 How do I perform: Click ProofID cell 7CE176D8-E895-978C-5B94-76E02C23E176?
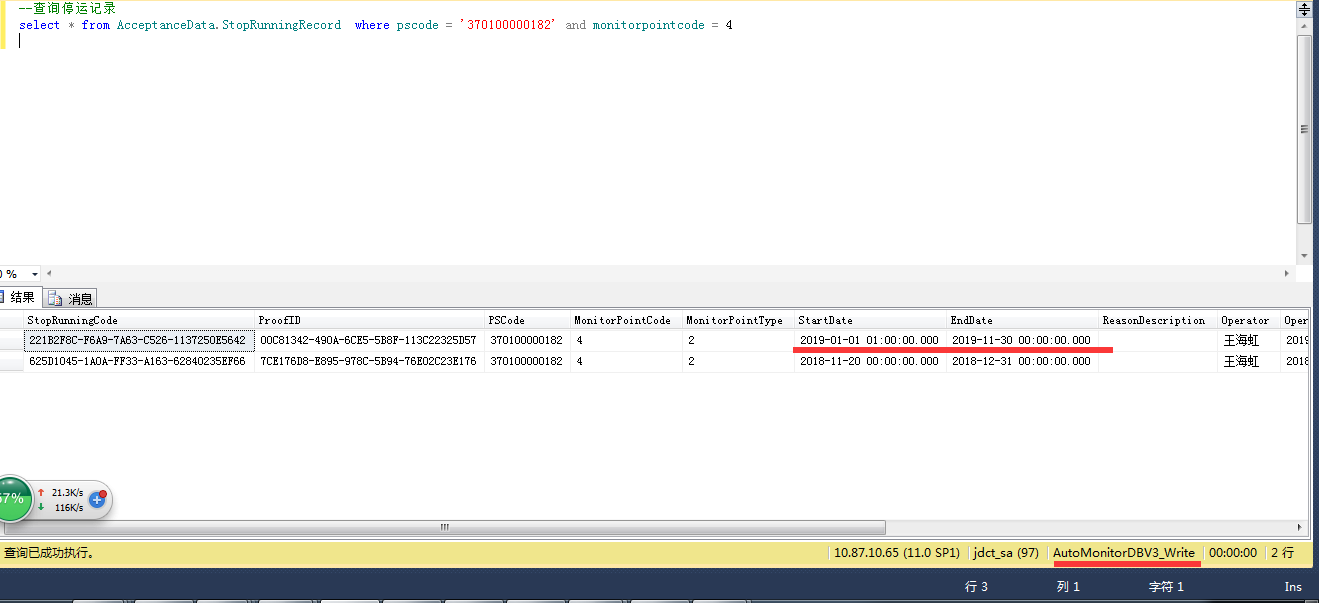tap(369, 361)
